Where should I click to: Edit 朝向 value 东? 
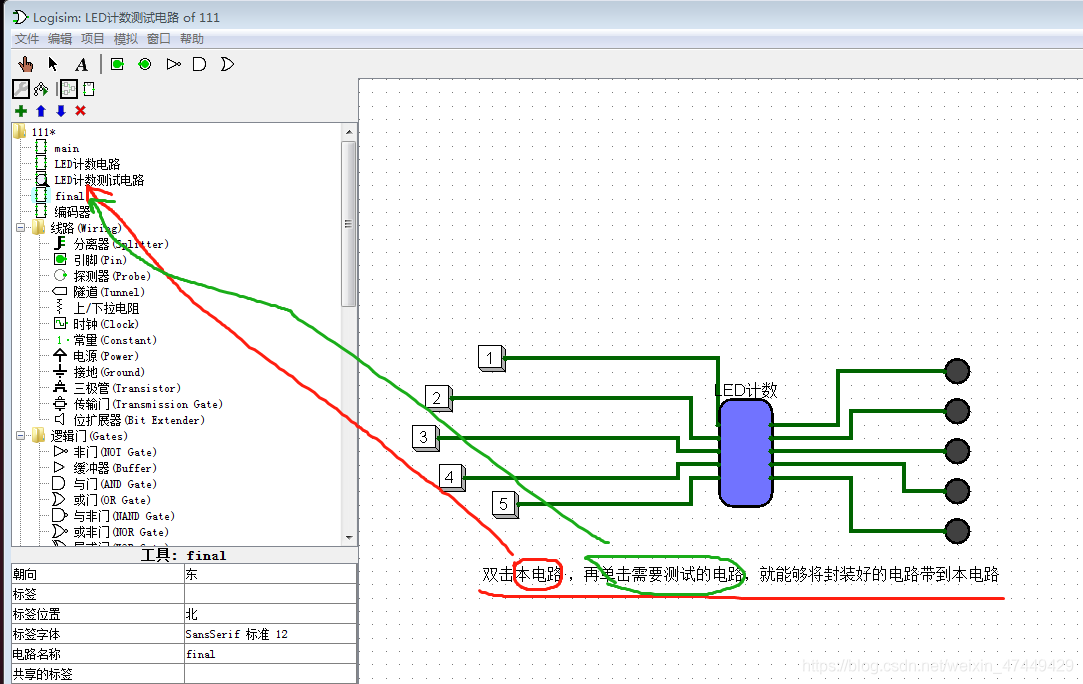[270, 574]
